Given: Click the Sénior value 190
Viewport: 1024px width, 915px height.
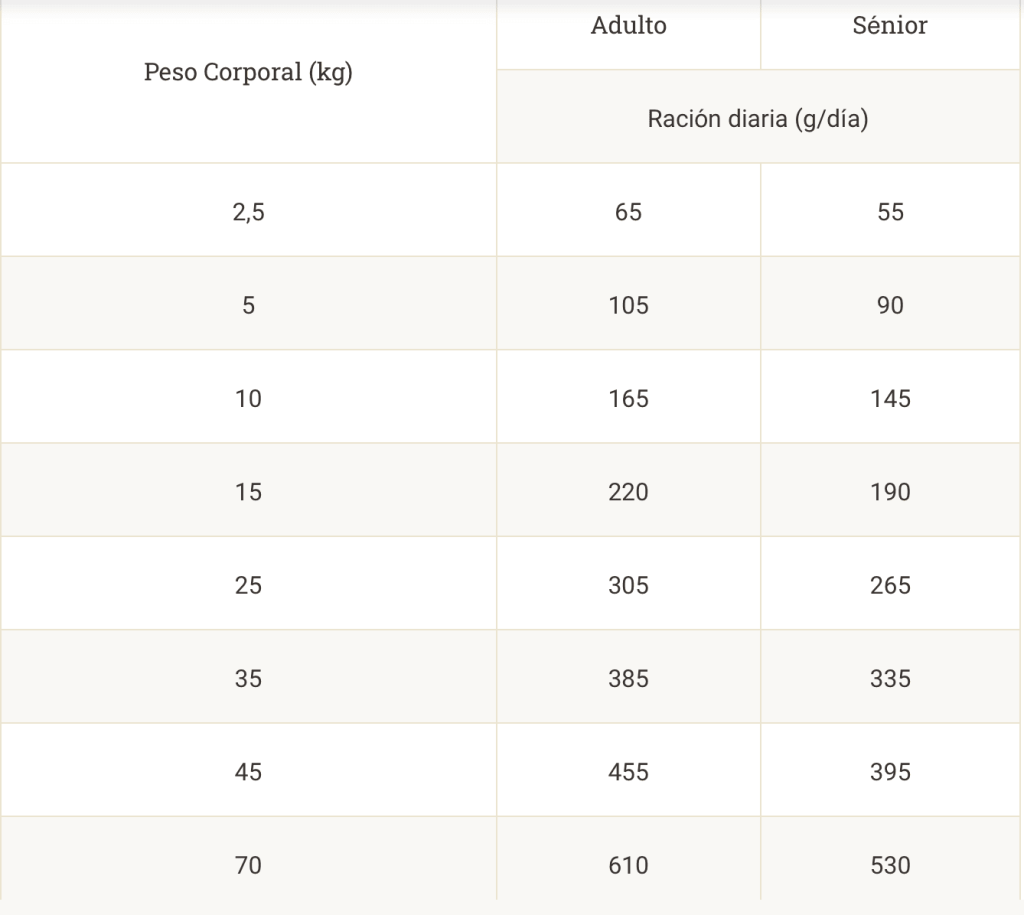Looking at the screenshot, I should tap(890, 492).
